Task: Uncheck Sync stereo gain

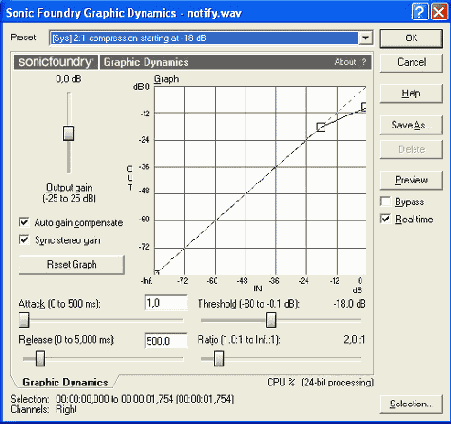Action: click(x=24, y=240)
